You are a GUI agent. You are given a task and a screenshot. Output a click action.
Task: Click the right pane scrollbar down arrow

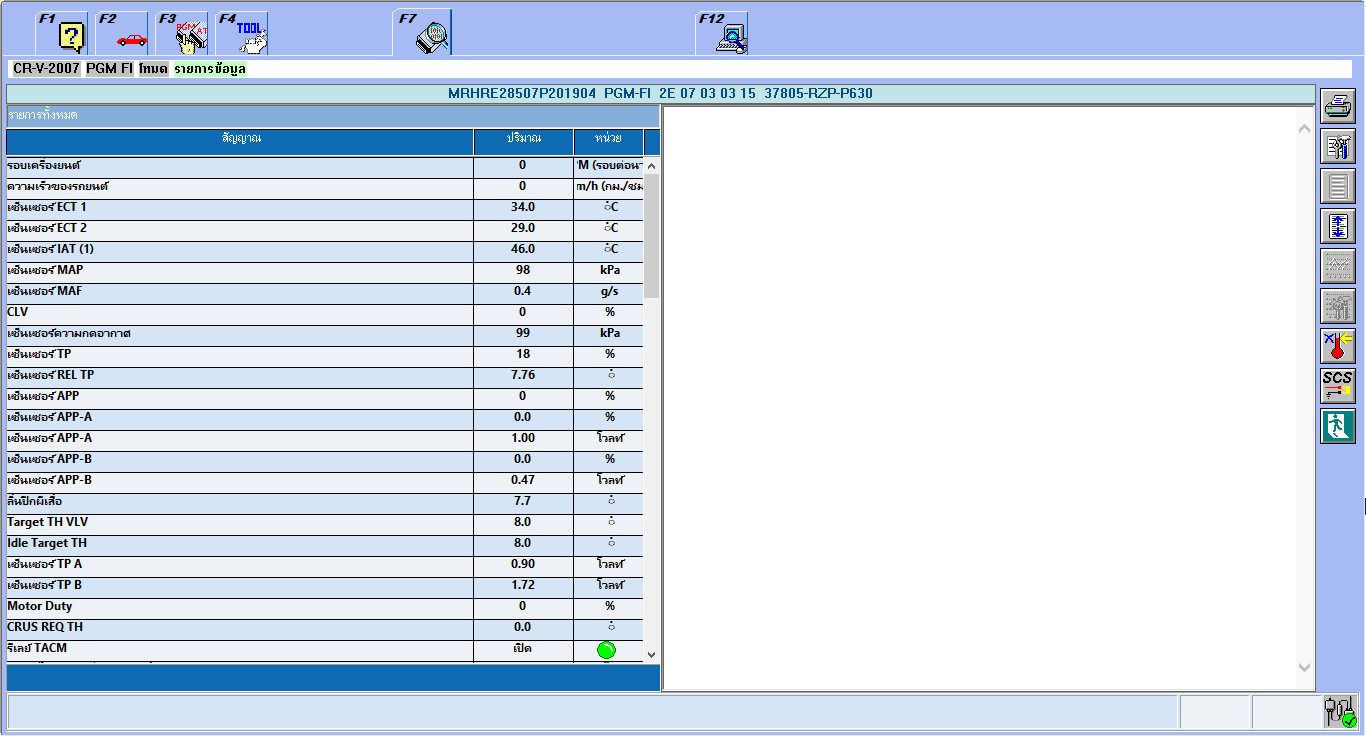point(1303,667)
